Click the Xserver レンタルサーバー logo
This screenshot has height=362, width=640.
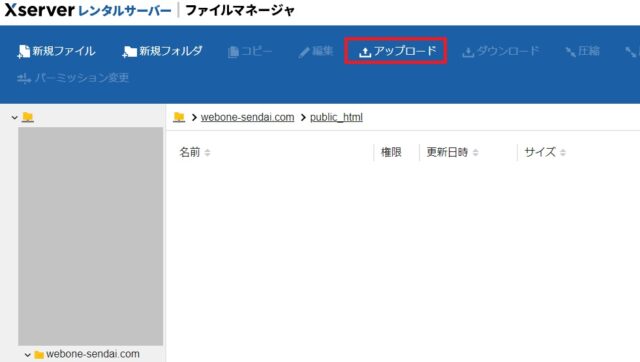tap(88, 10)
